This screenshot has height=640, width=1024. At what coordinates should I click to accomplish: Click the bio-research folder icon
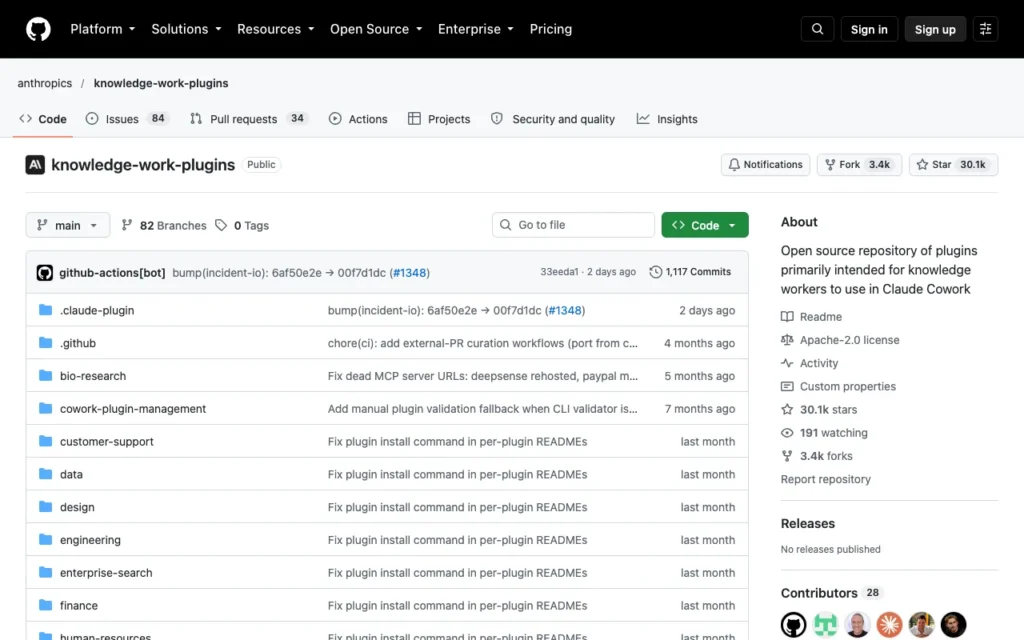point(45,376)
